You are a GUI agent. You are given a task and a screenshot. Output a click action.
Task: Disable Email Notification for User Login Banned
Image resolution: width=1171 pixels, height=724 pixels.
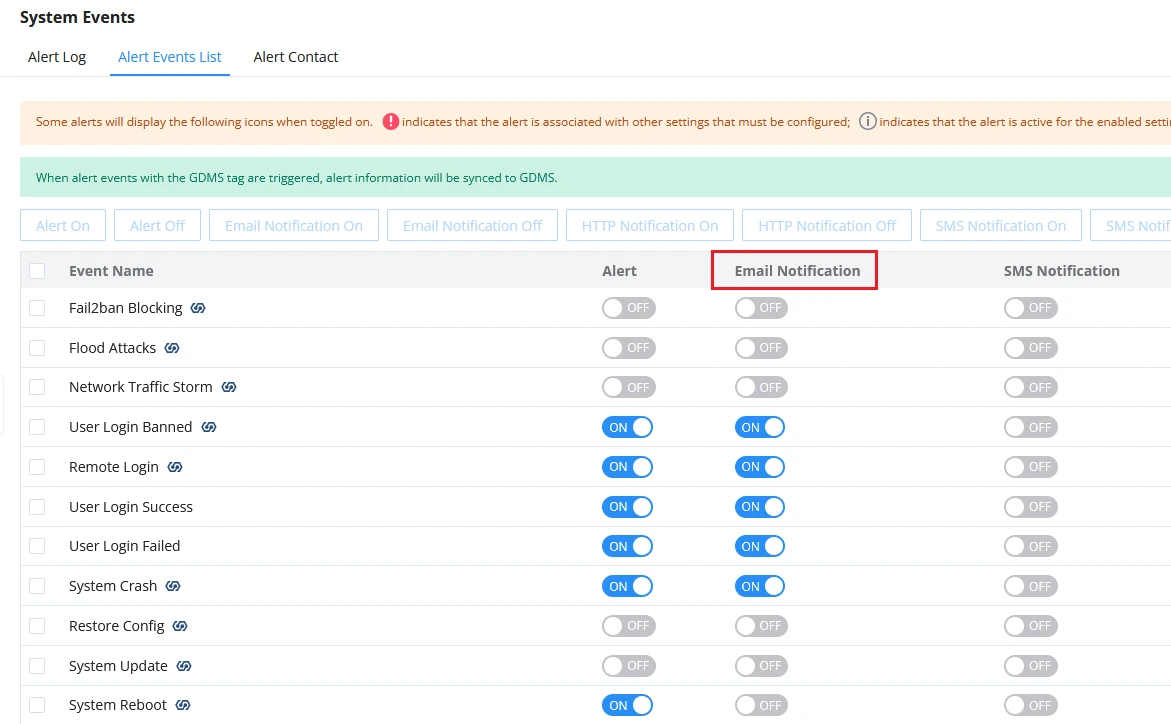pyautogui.click(x=760, y=427)
